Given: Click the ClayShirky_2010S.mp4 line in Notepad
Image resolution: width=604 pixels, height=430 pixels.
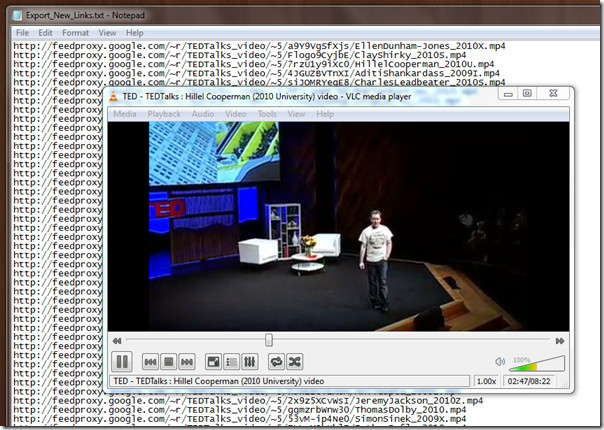Looking at the screenshot, I should 239,55.
